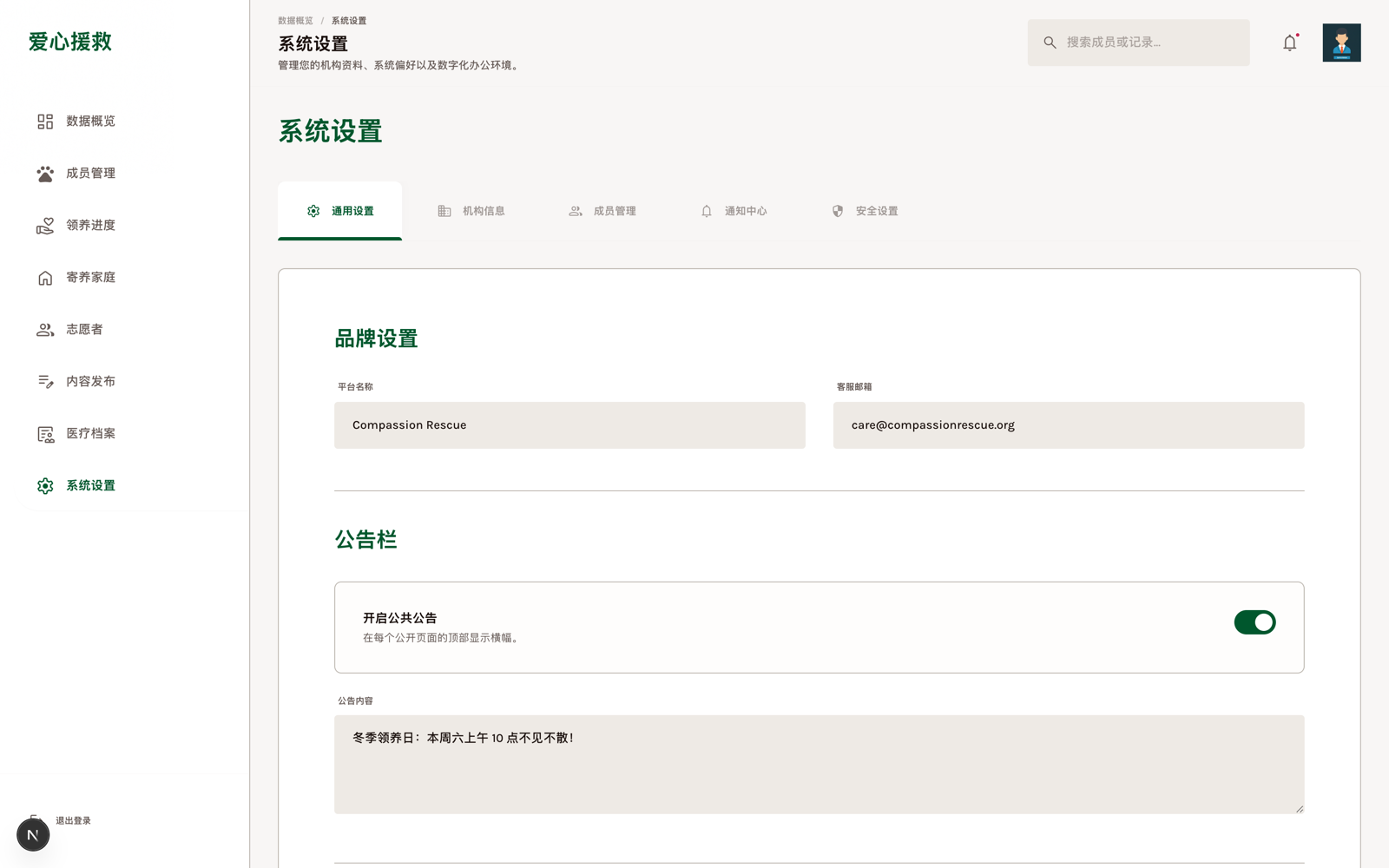The image size is (1389, 868).
Task: Click the 平台名称 field with Compassion Rescue
Action: pyautogui.click(x=569, y=425)
